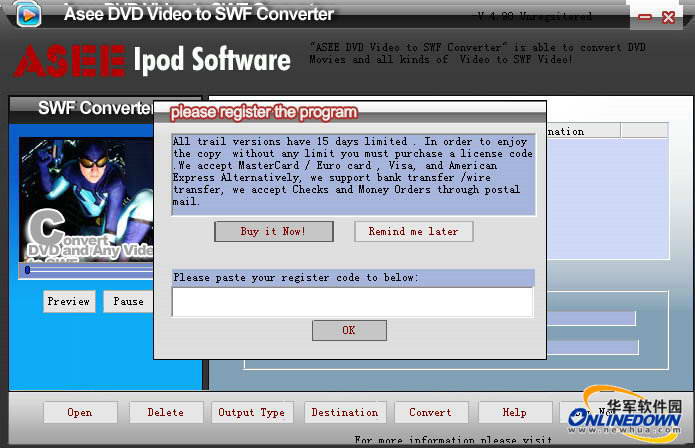Viewport: 695px width, 448px height.
Task: Start conversion with Convert button
Action: (x=431, y=412)
